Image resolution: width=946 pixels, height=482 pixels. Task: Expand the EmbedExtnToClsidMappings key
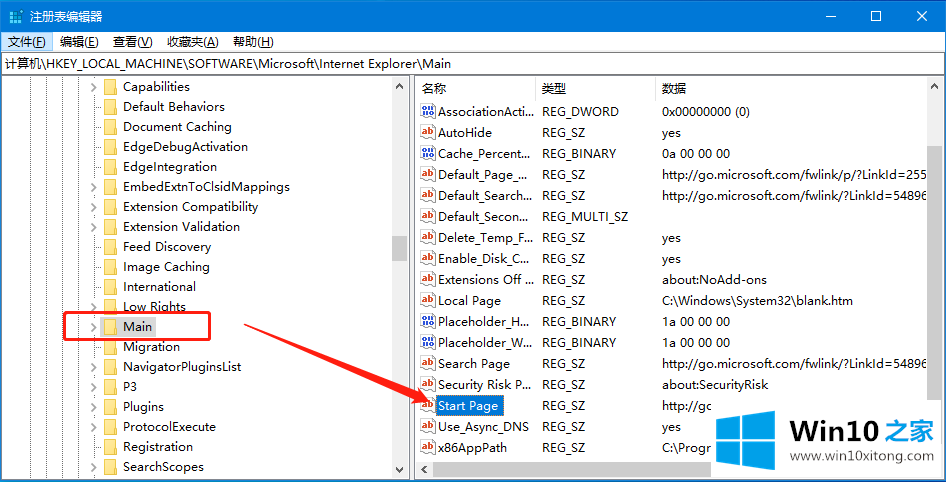(x=94, y=187)
